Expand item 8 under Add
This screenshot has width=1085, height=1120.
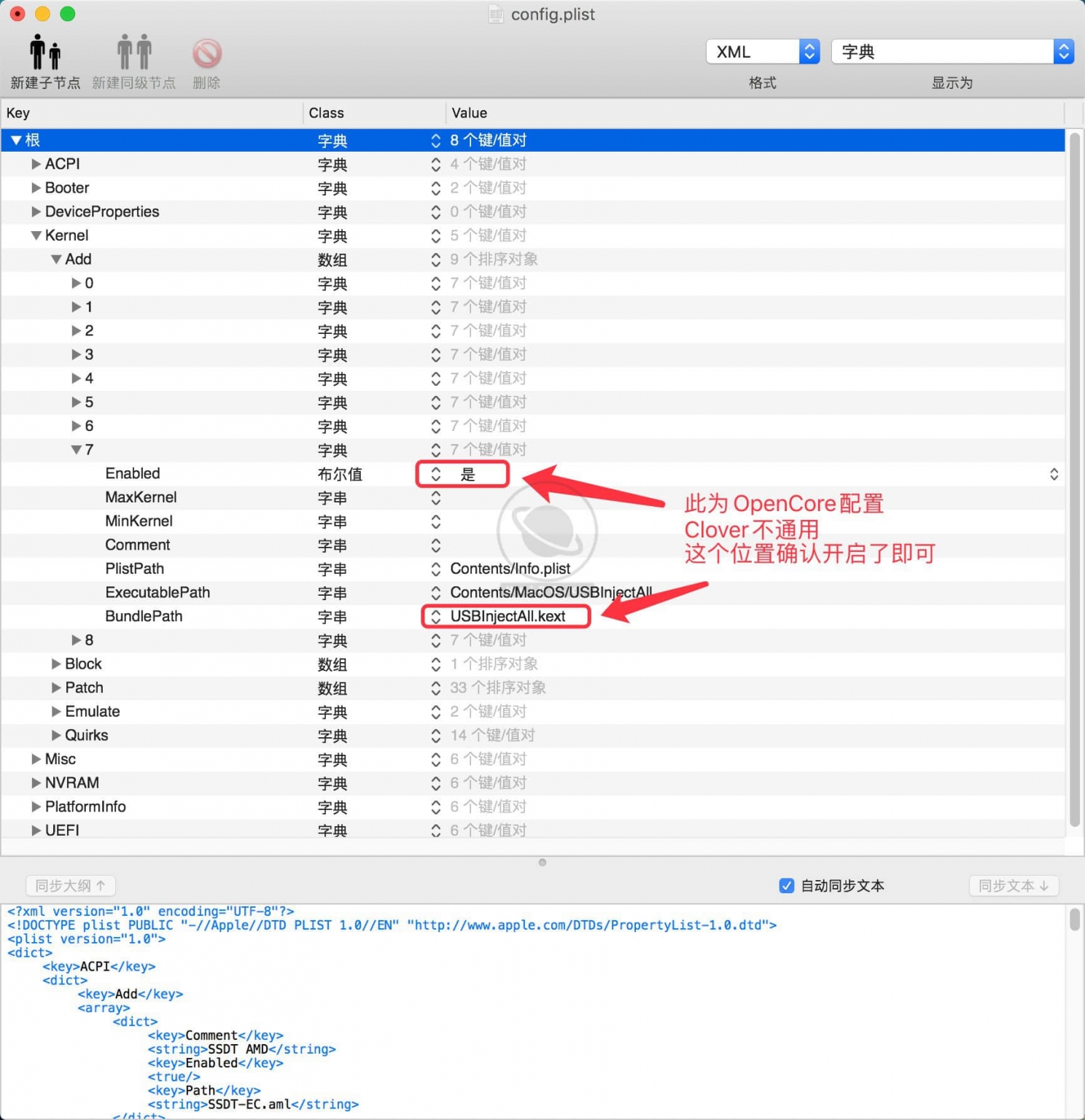[77, 639]
